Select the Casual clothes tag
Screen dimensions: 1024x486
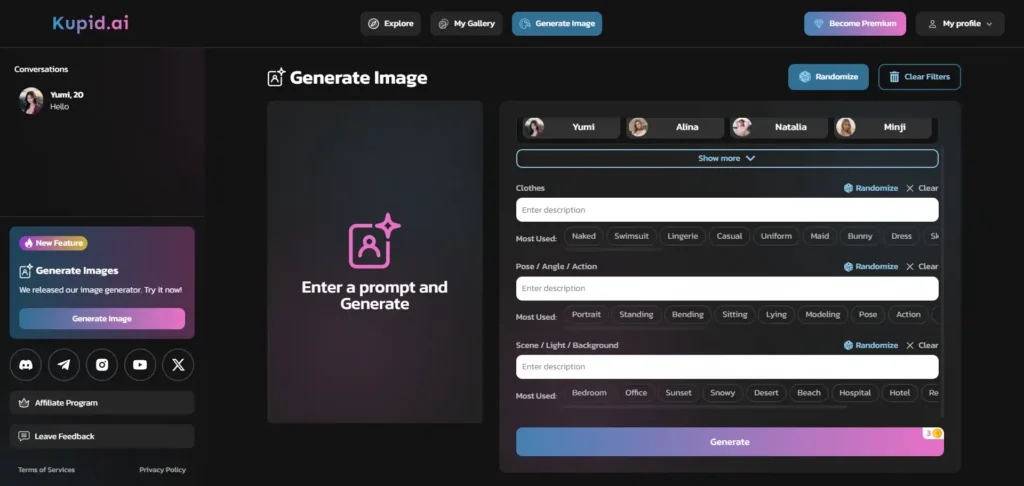[729, 236]
